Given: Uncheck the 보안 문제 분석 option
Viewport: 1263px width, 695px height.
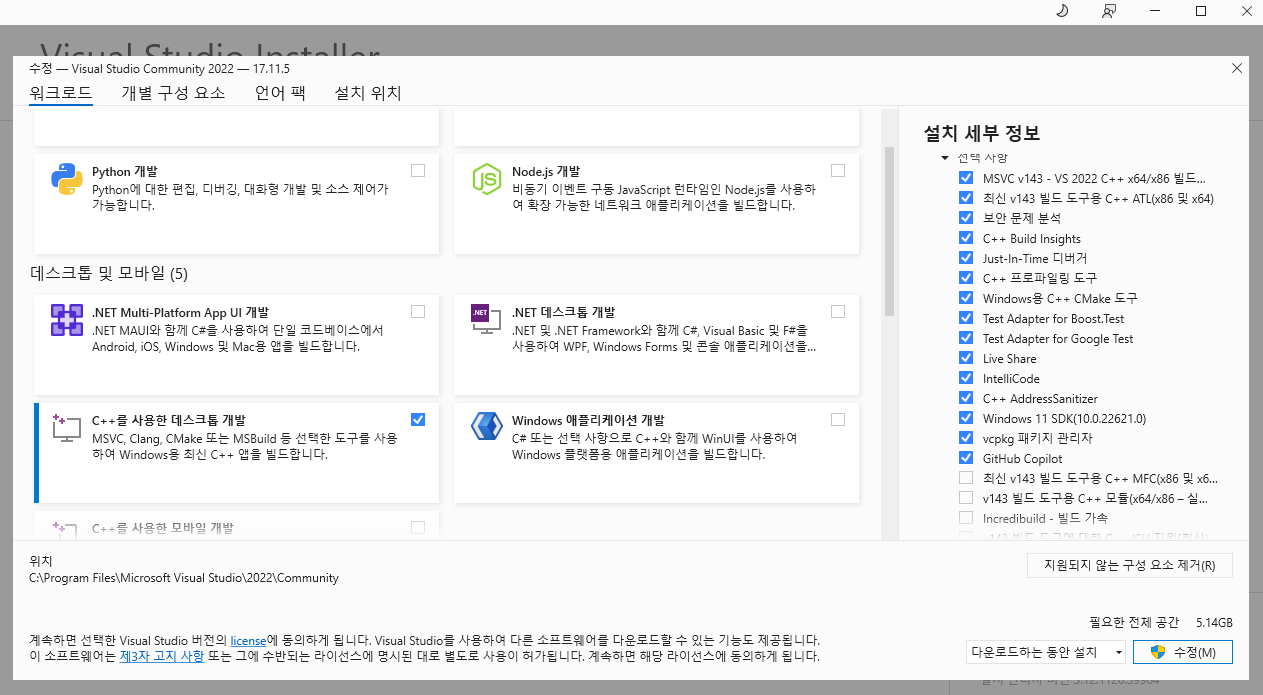Looking at the screenshot, I should click(x=966, y=218).
